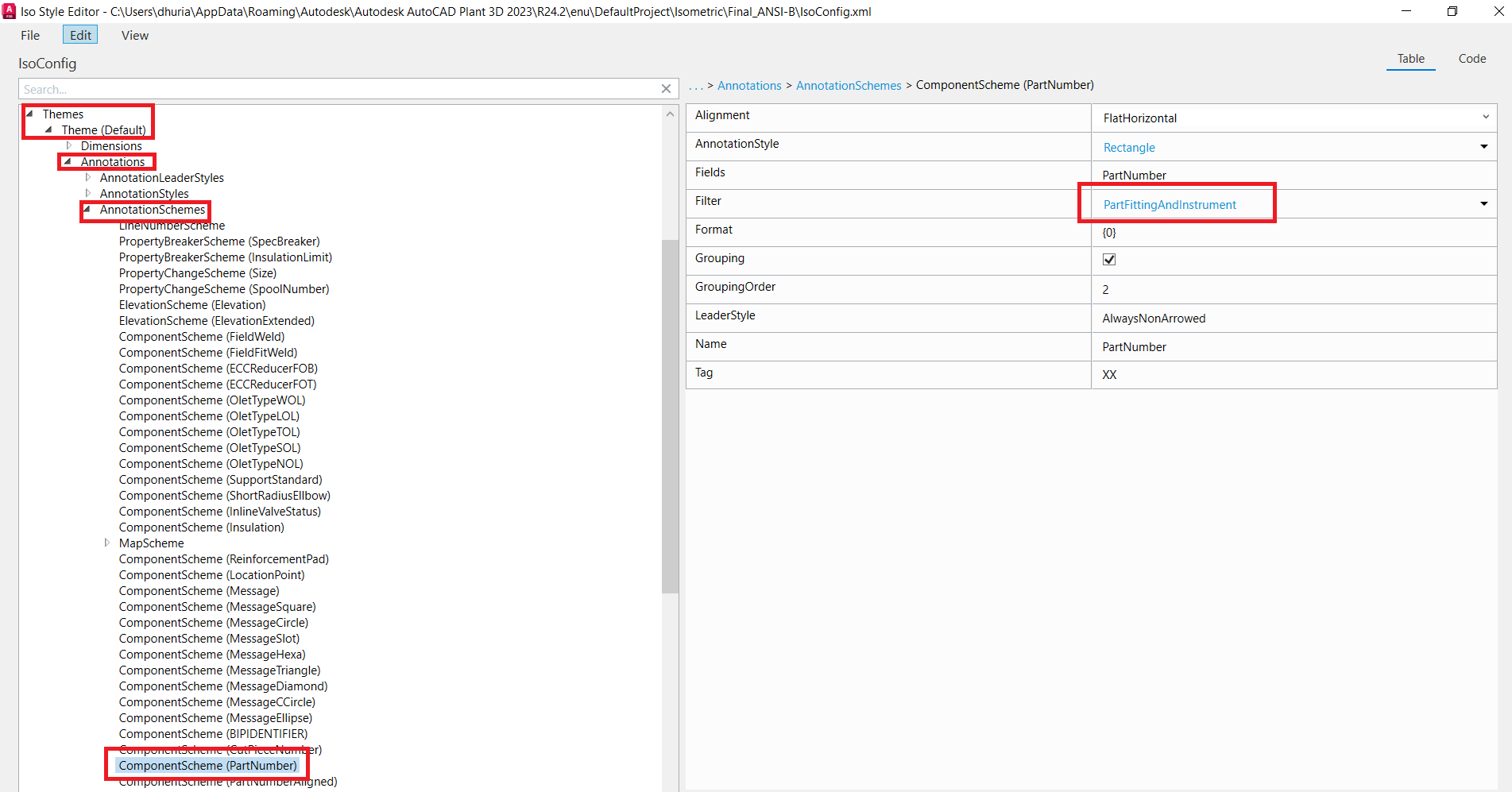Click the Iso Style Editor application icon
The width and height of the screenshot is (1512, 792).
[9, 11]
